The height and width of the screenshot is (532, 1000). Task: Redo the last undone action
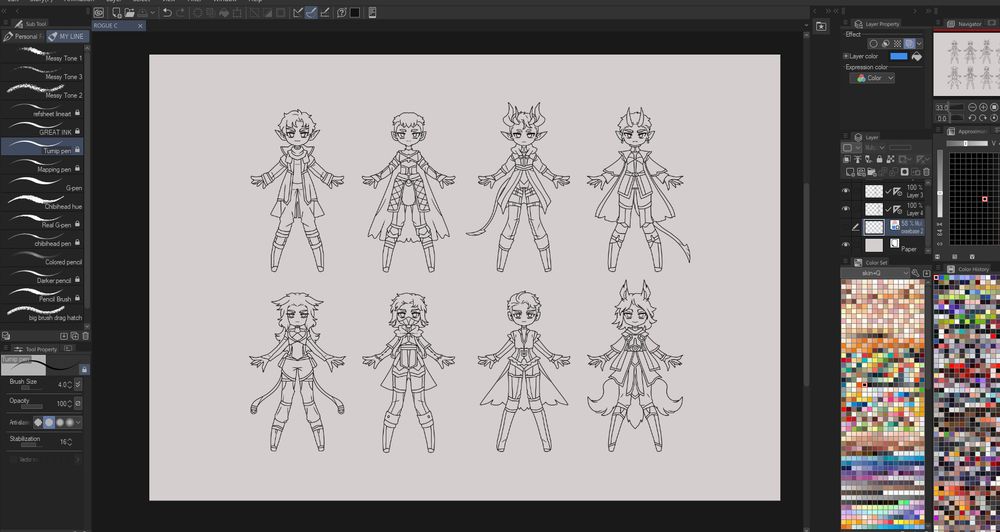(180, 13)
